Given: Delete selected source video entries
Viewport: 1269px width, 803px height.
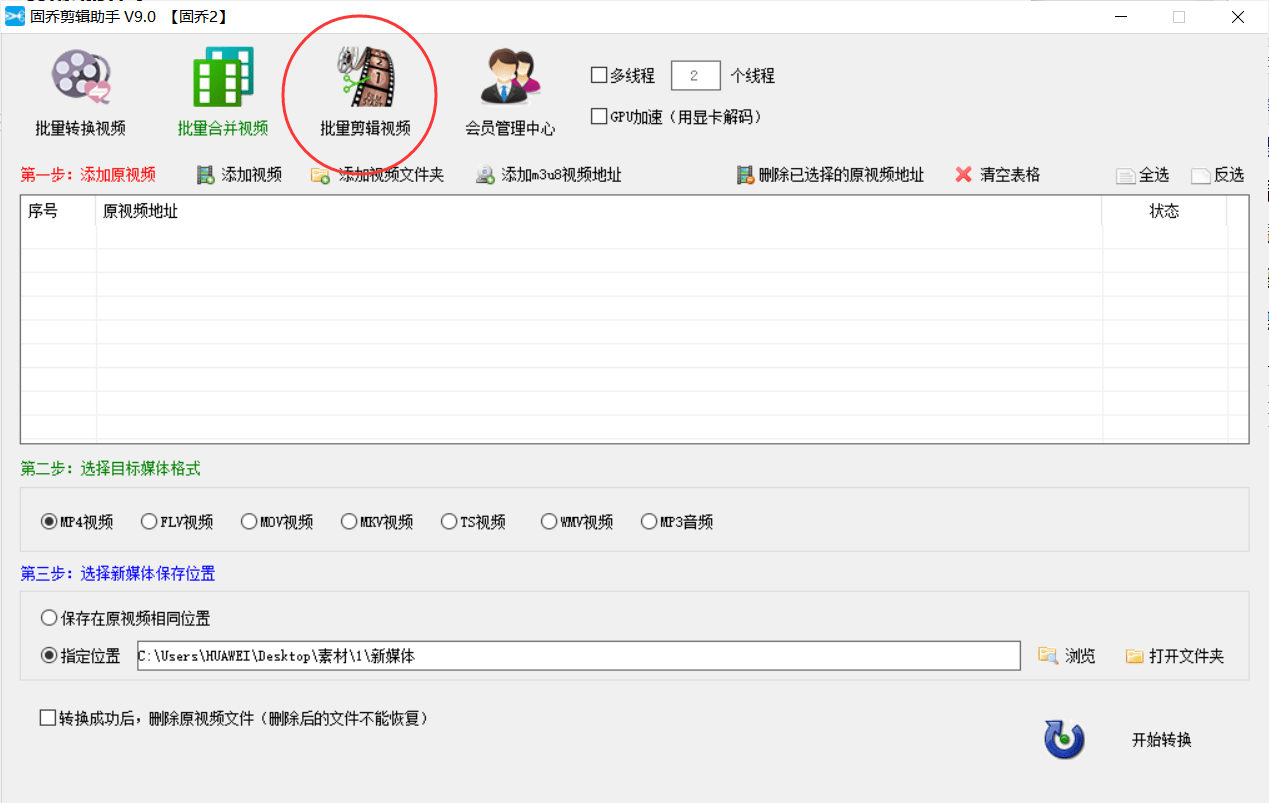Looking at the screenshot, I should click(832, 174).
